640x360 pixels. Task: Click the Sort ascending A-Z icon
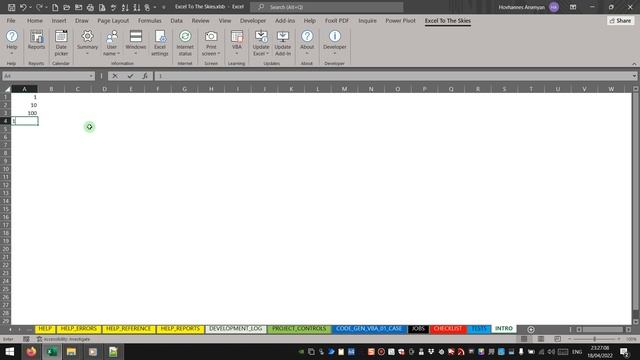coord(125,7)
